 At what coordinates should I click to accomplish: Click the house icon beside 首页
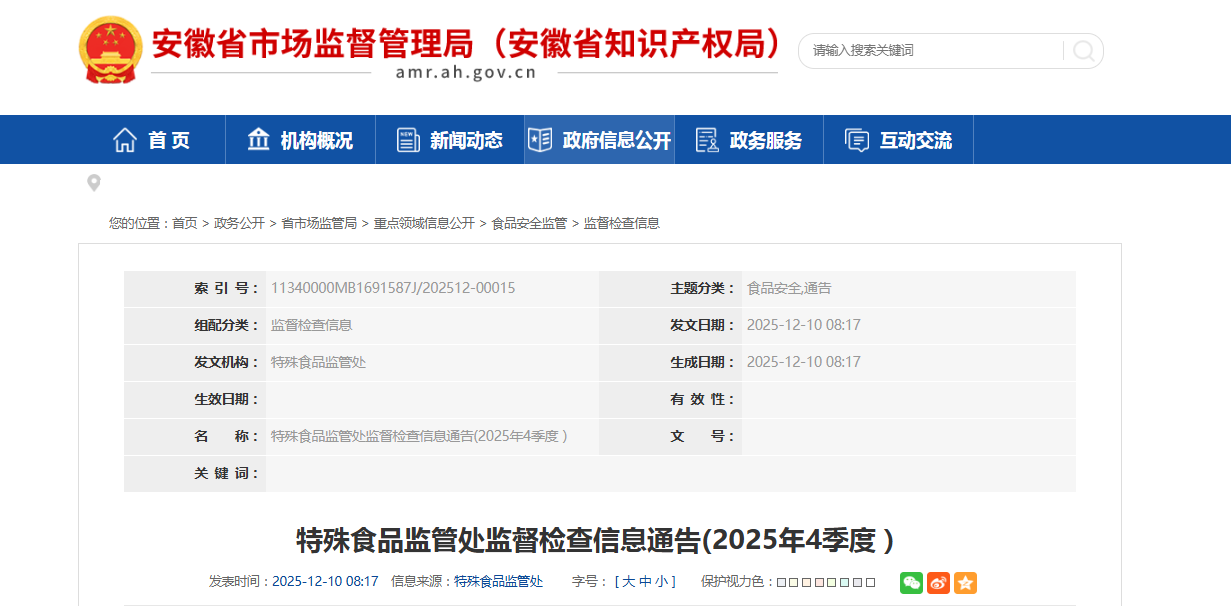tap(125, 140)
